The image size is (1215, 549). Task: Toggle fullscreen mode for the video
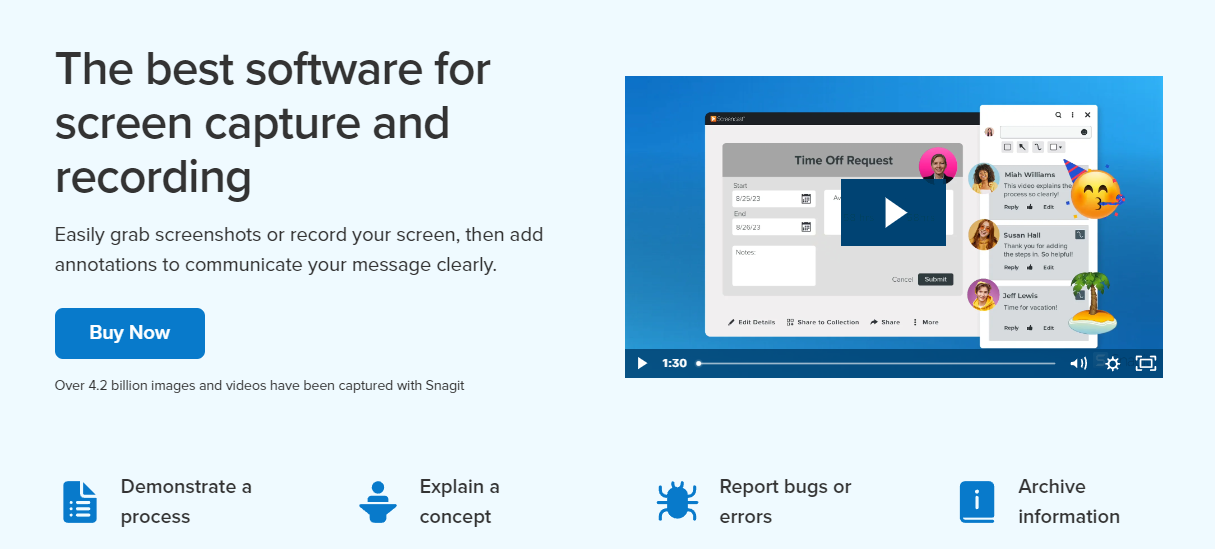1145,363
